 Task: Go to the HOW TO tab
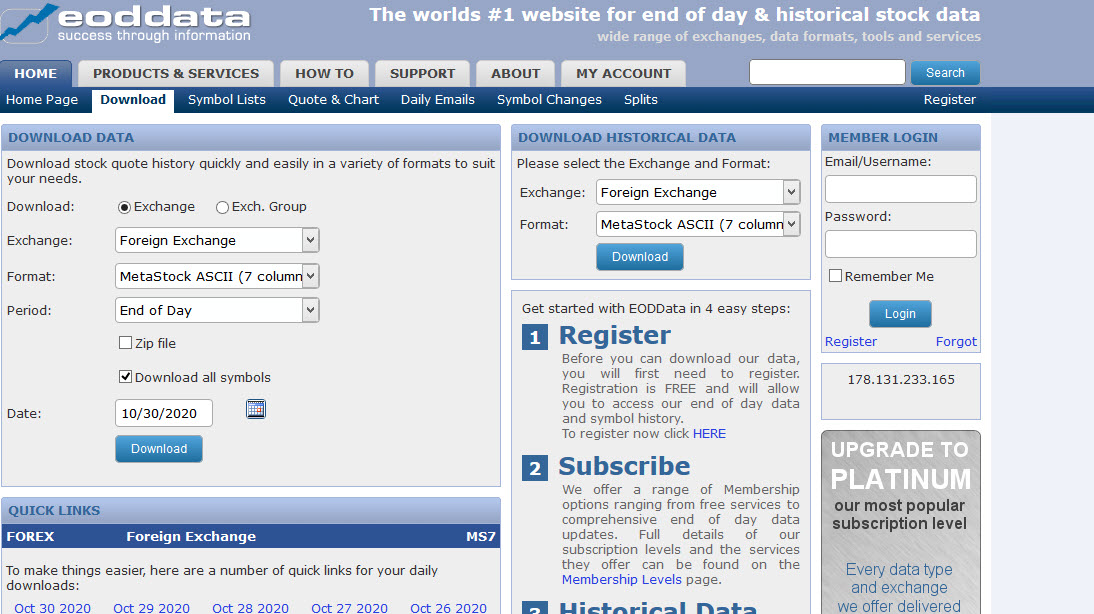click(x=324, y=73)
